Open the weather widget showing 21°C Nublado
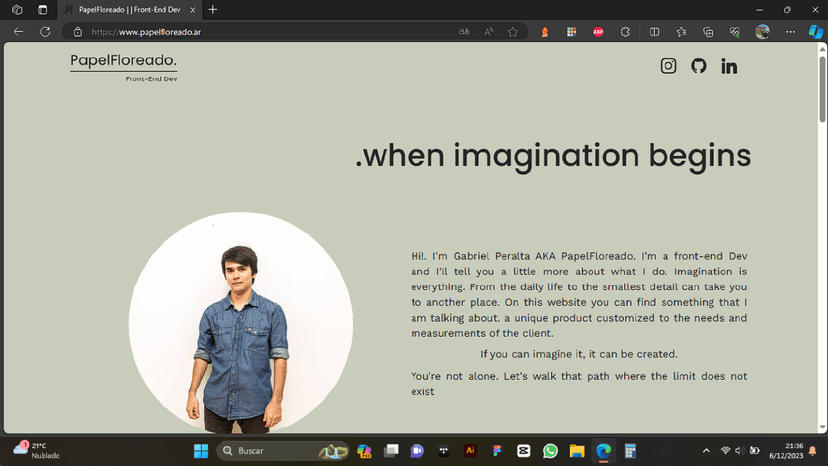 pyautogui.click(x=37, y=451)
